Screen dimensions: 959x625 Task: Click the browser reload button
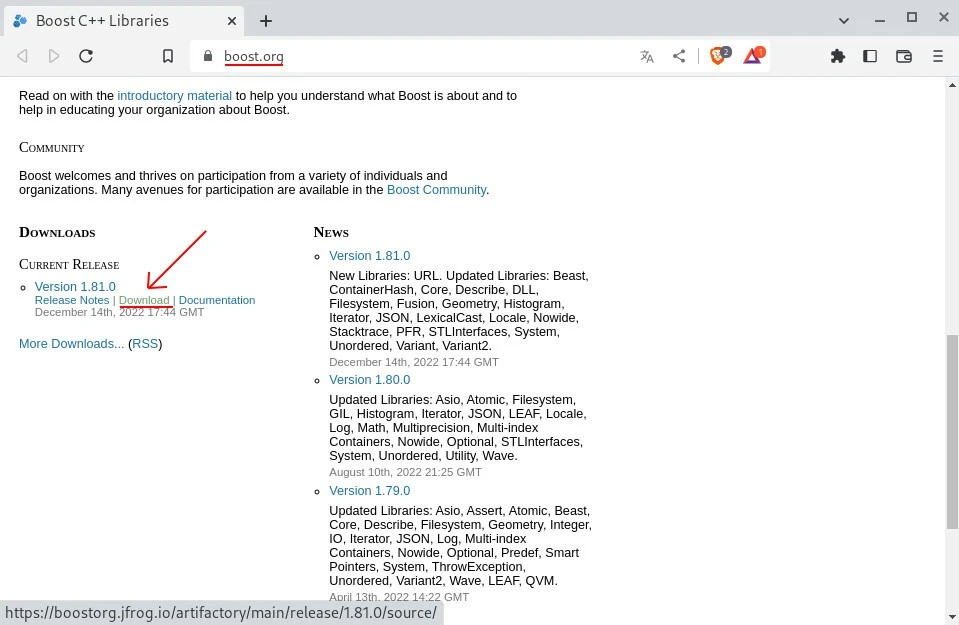pos(86,56)
